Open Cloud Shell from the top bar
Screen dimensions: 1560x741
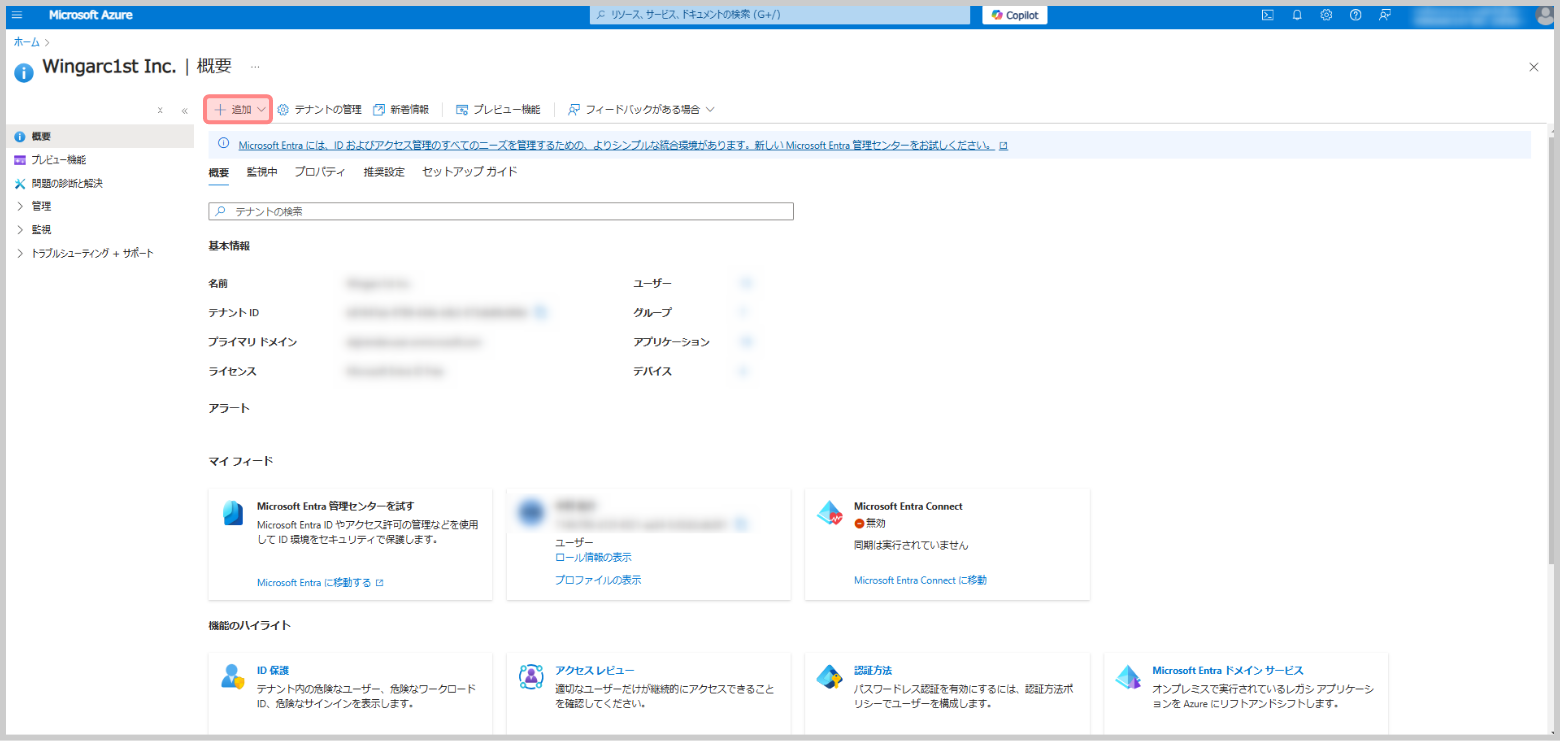coord(1267,15)
